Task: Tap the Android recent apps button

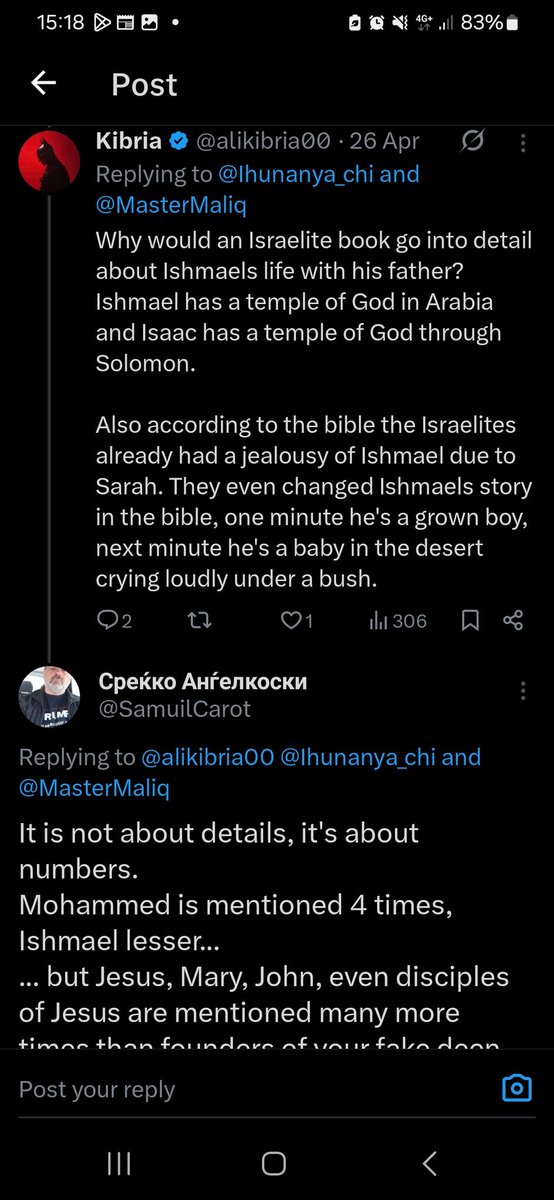Action: pyautogui.click(x=119, y=1163)
